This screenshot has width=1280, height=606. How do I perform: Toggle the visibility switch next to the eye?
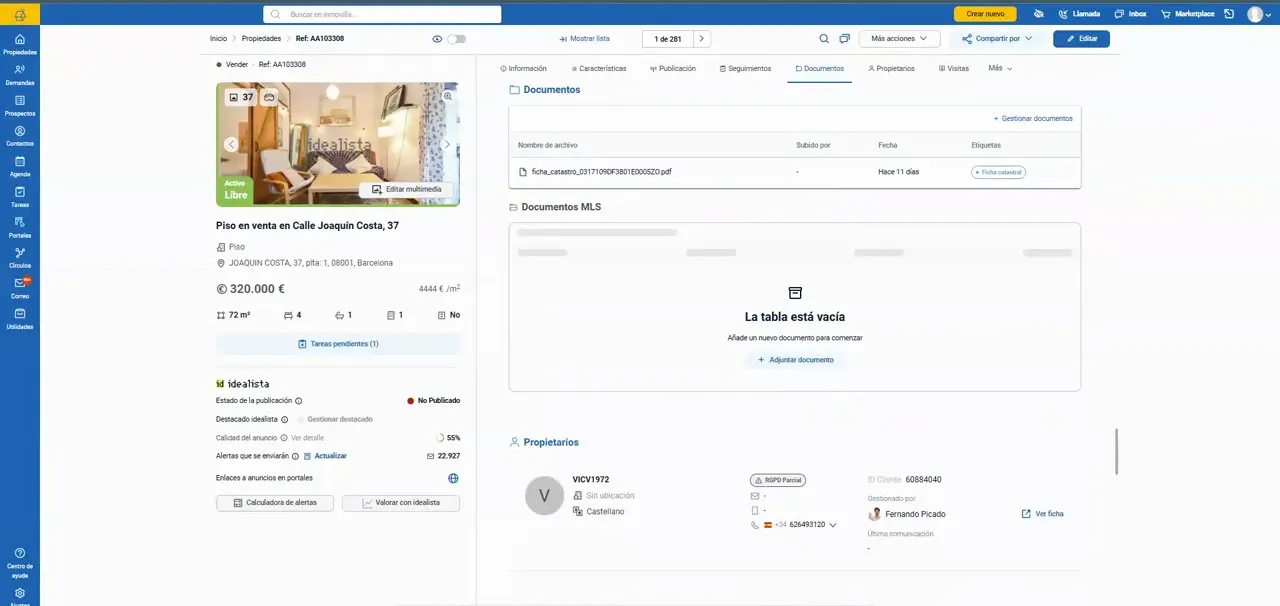pos(456,39)
